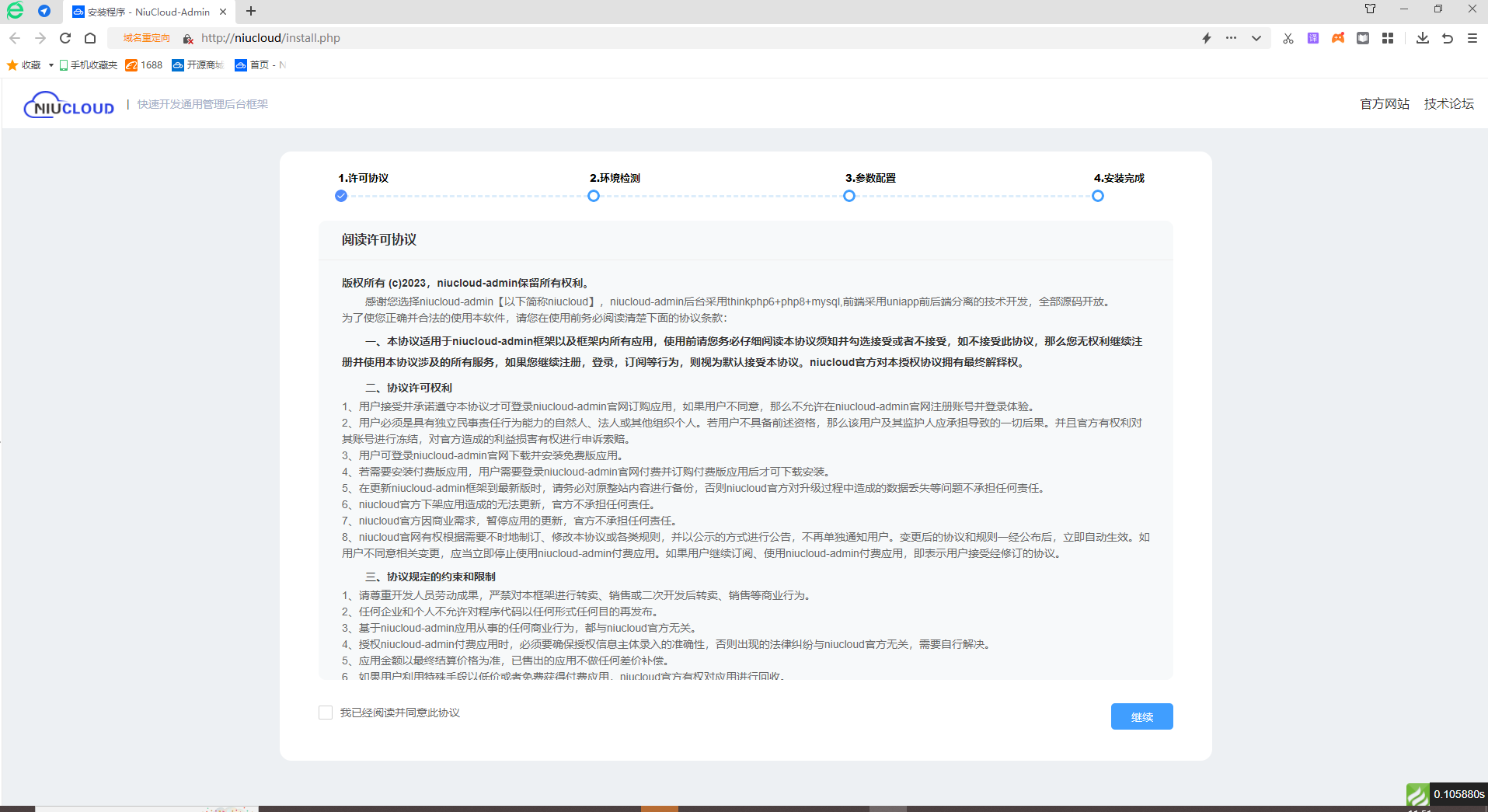Open the 官方网站 link
1488x812 pixels.
(1384, 104)
